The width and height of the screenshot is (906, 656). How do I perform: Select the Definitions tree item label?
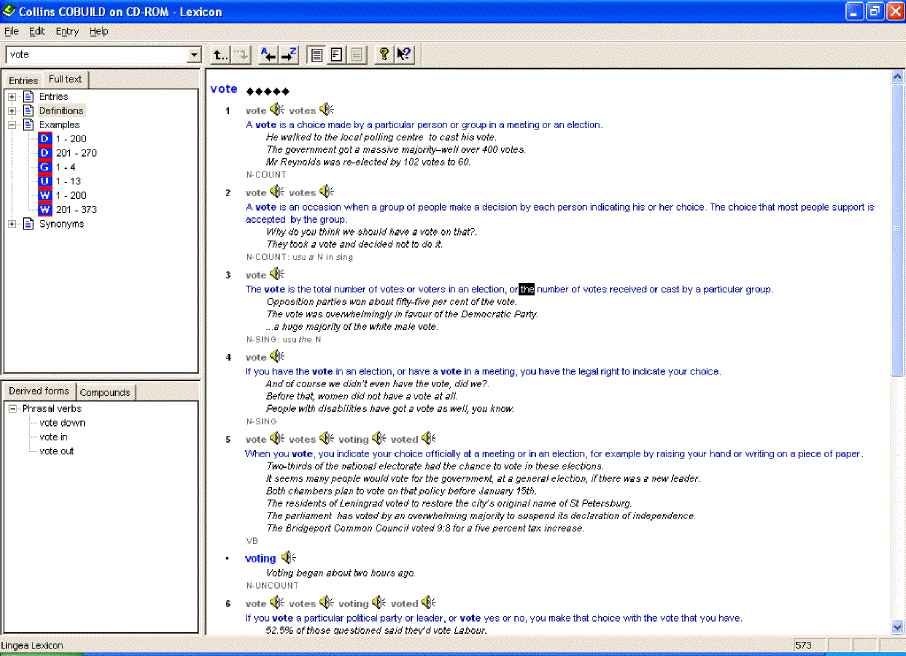61,110
